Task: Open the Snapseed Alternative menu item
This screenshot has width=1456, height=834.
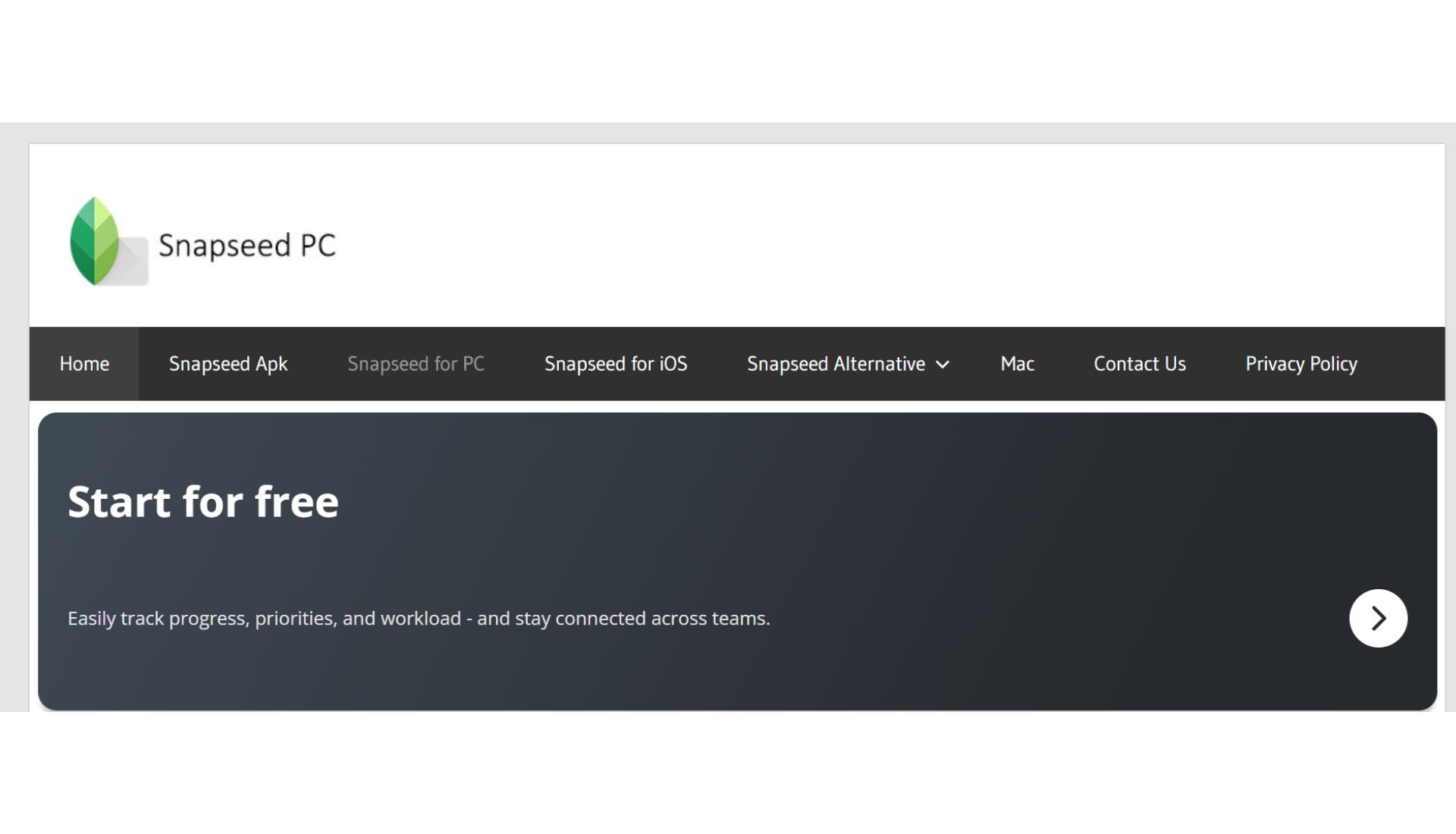Action: (836, 364)
